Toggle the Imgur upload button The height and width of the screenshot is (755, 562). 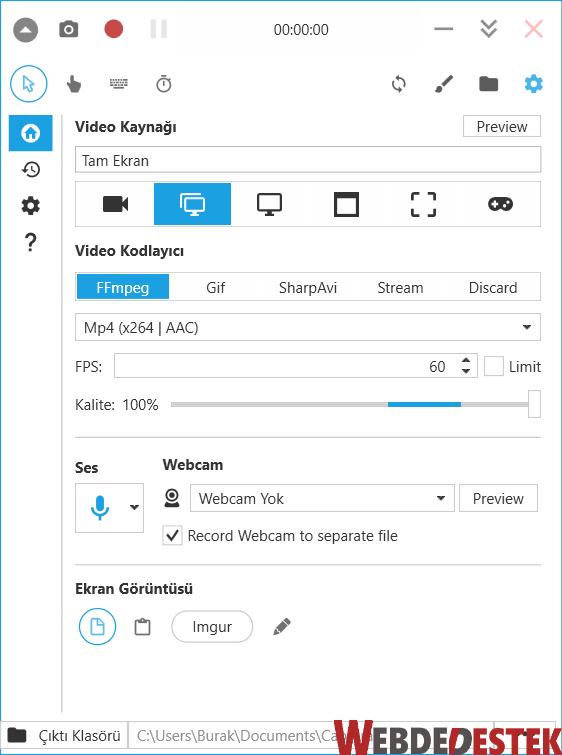point(212,626)
